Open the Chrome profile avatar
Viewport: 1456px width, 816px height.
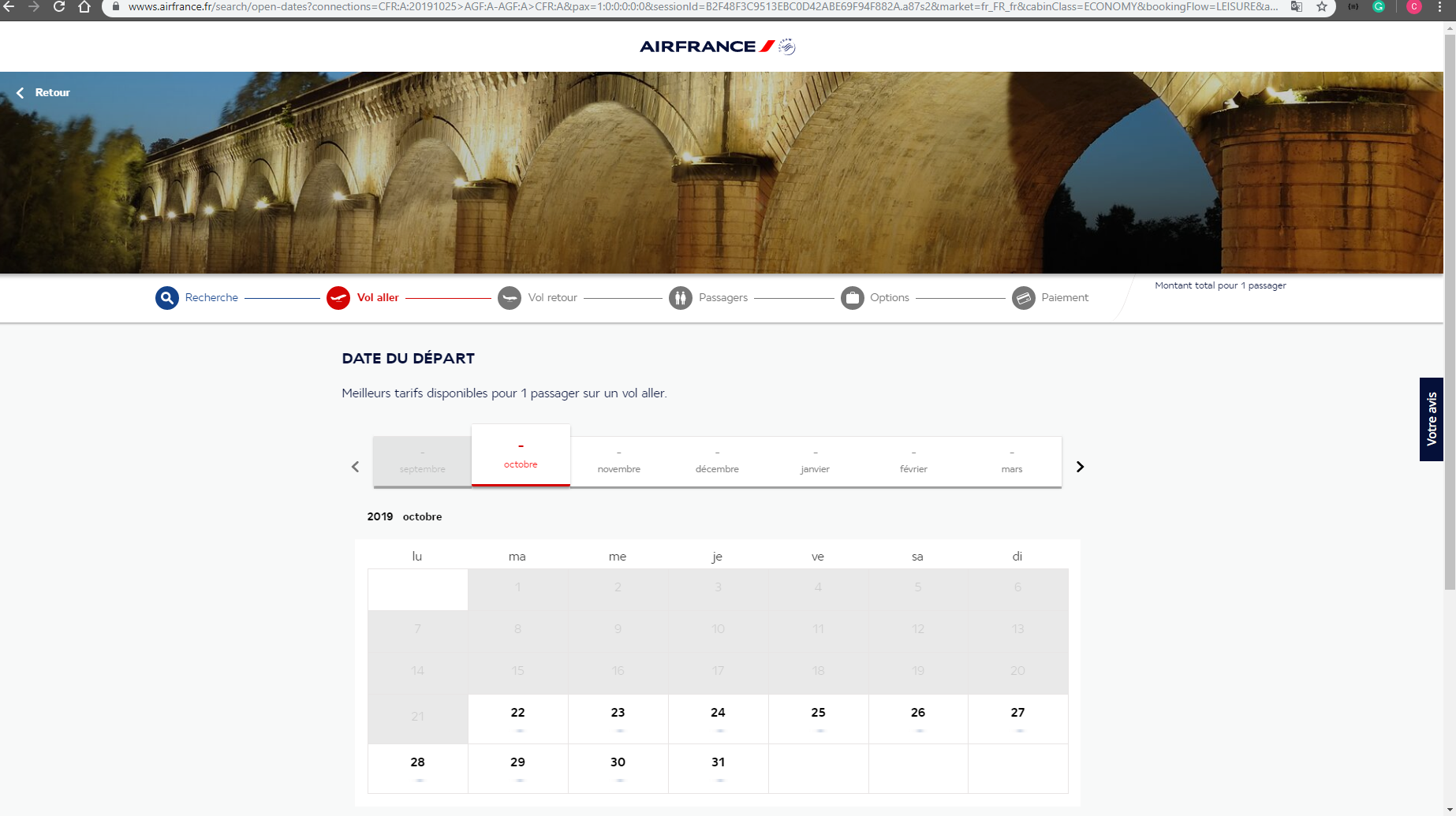[1413, 6]
